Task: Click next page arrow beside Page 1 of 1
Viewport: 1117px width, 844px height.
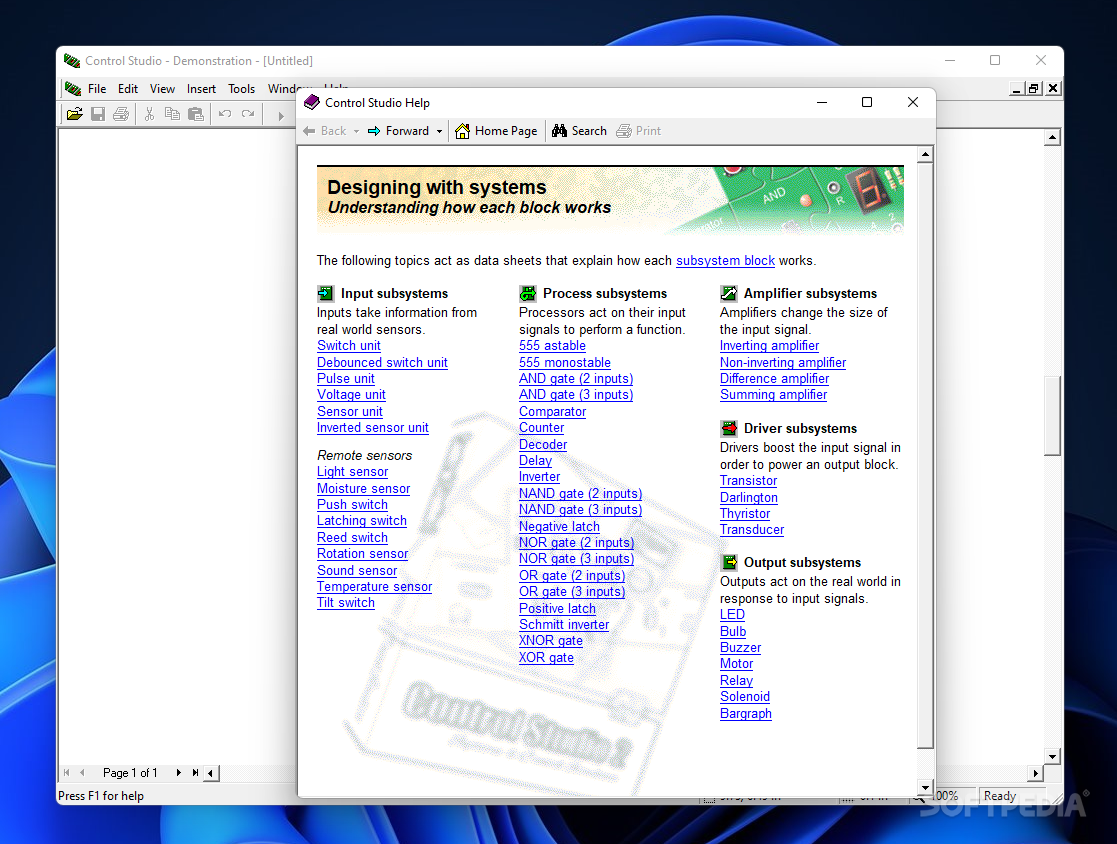Action: click(x=178, y=773)
